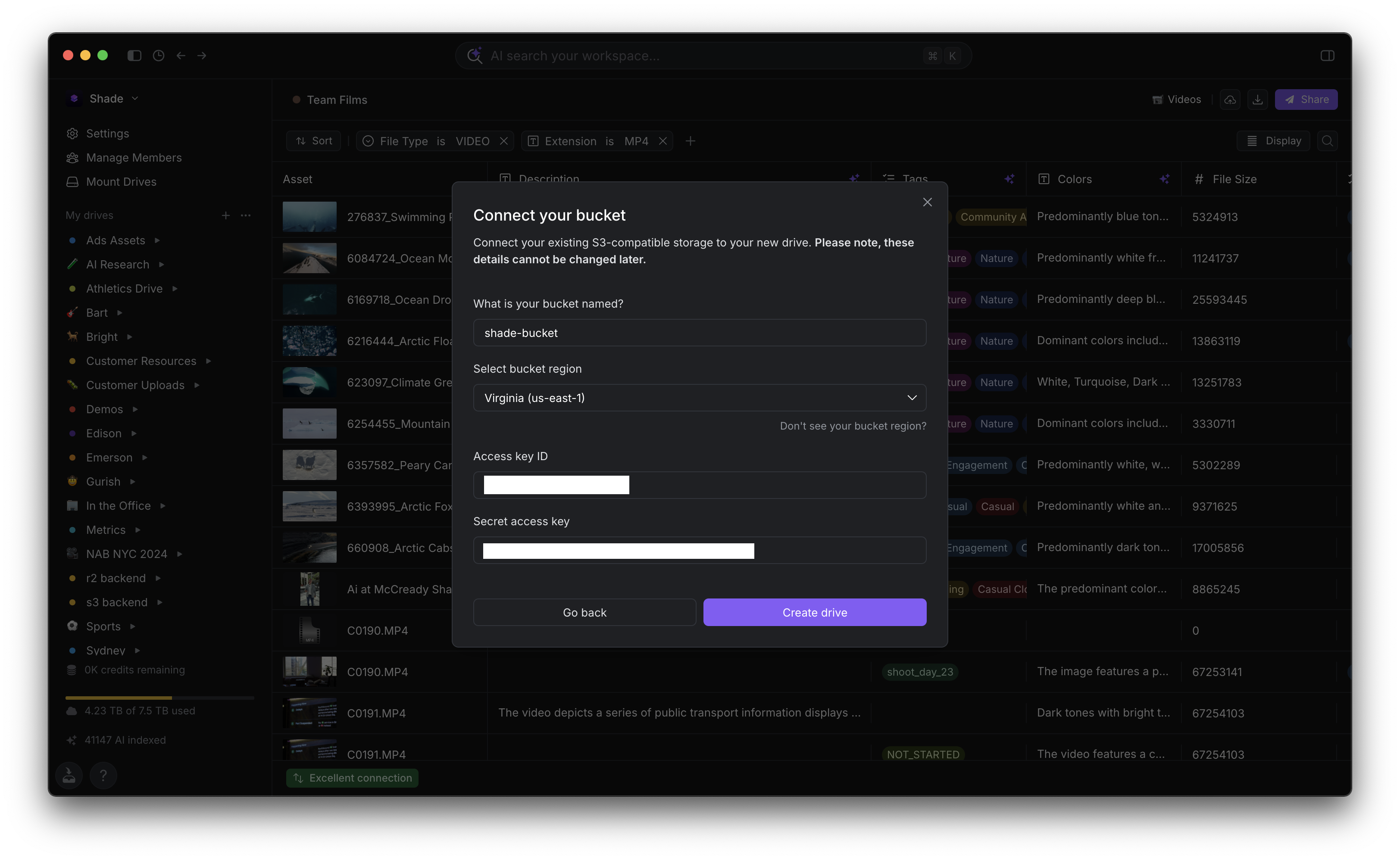This screenshot has height=860, width=1400.
Task: Remove the Extension is MP4 filter
Action: click(663, 141)
